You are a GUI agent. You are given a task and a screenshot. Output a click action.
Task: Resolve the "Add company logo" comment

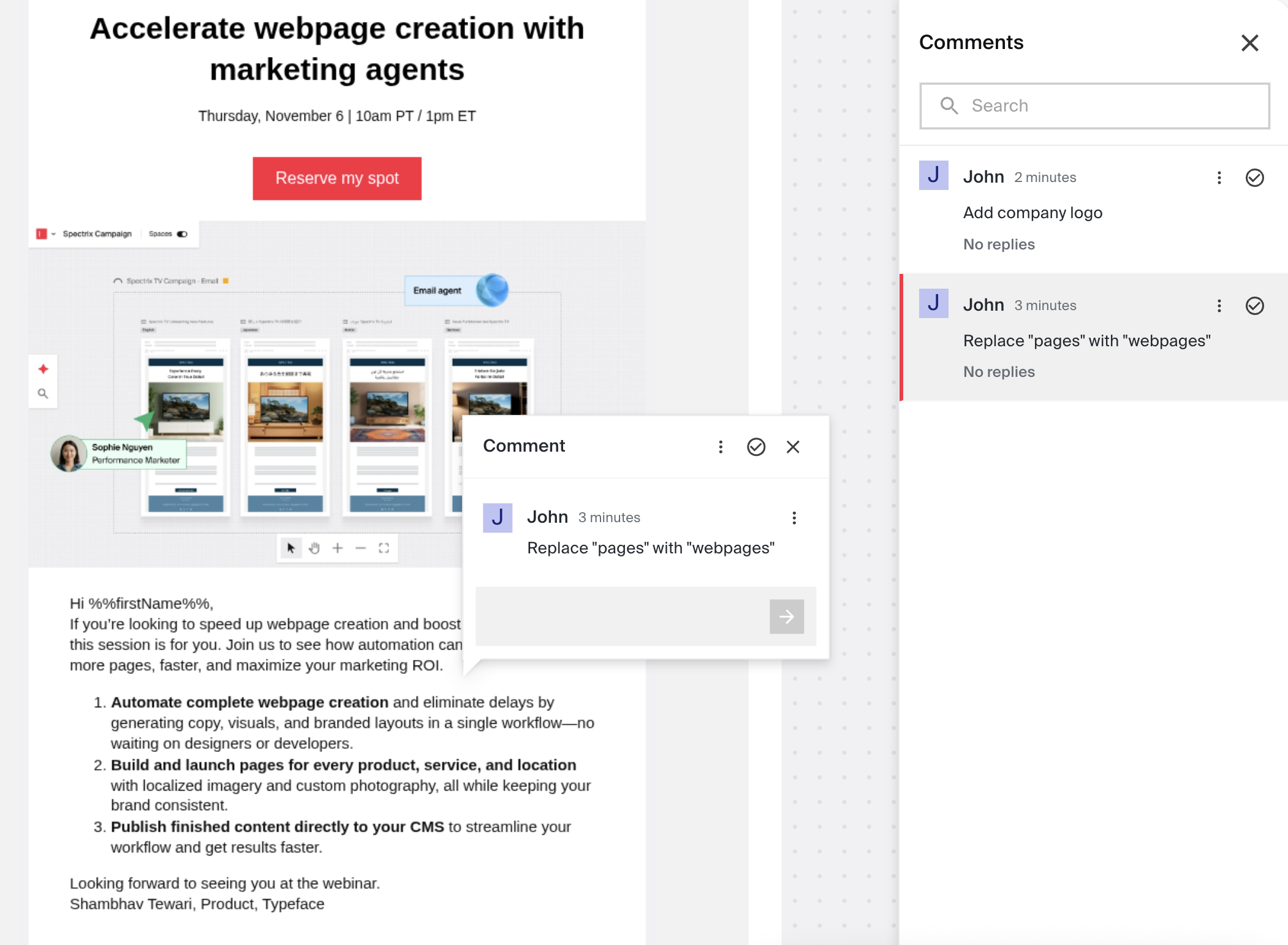pyautogui.click(x=1254, y=178)
